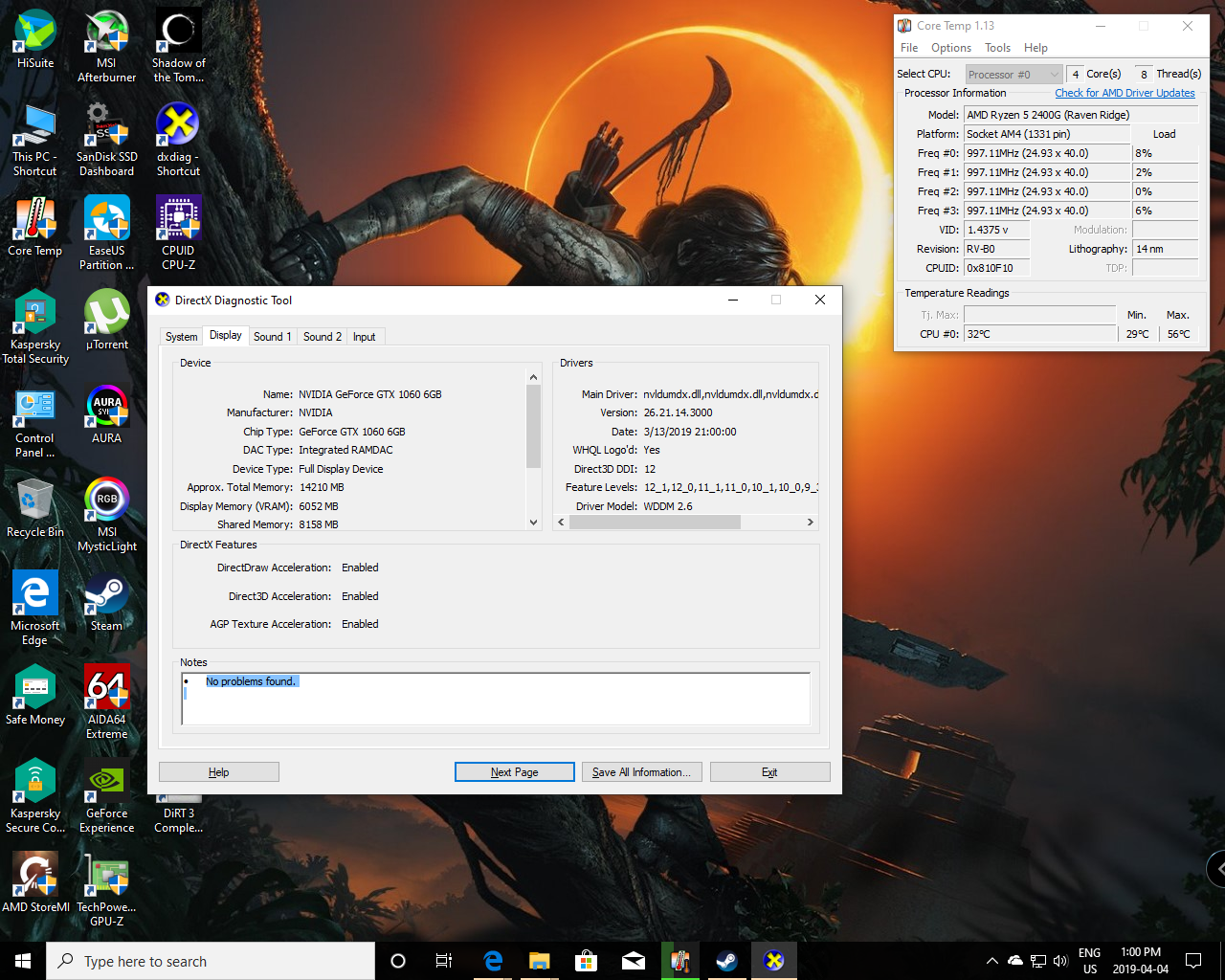Open This PC shortcut icon
1225x980 pixels.
[35, 140]
